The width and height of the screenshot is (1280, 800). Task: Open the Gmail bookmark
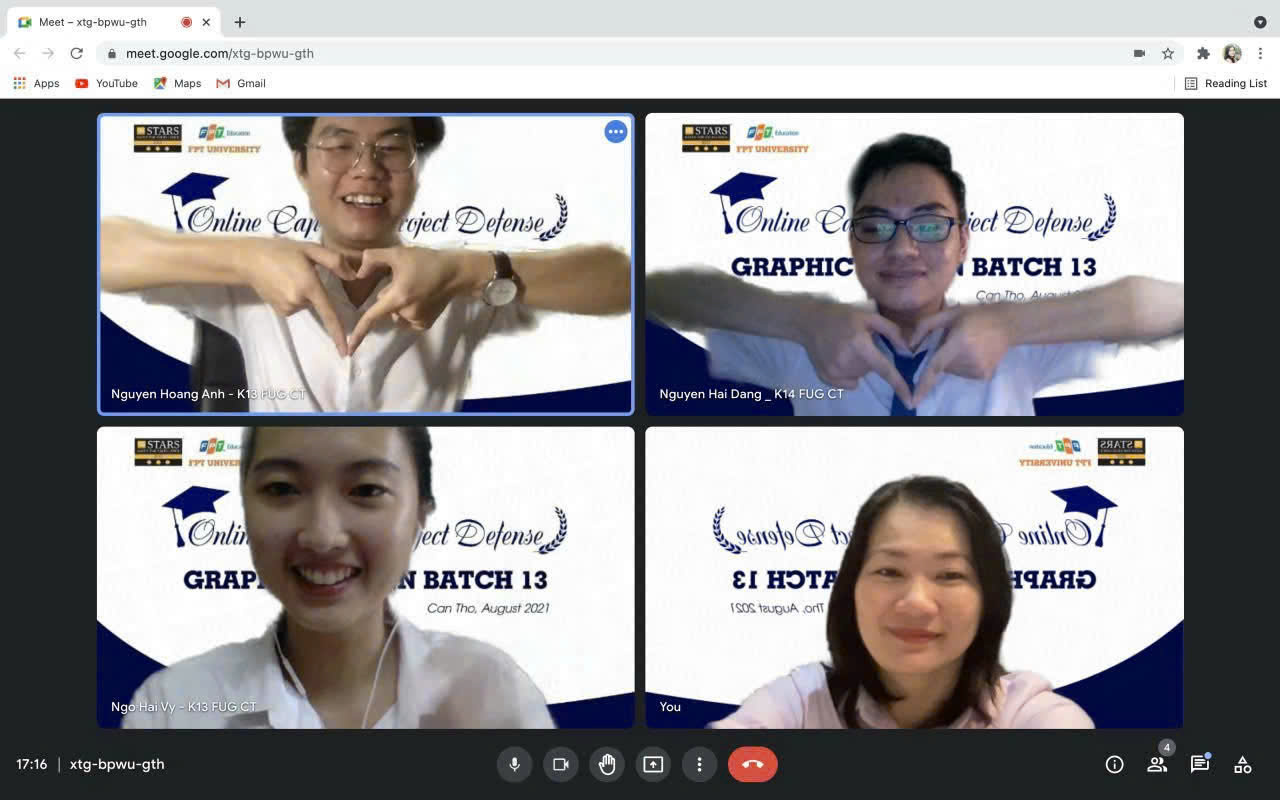pos(241,83)
